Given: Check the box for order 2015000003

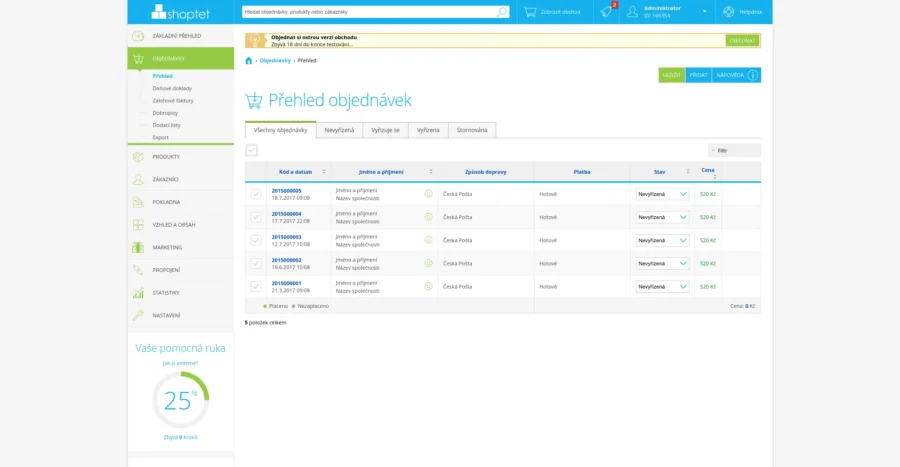Looking at the screenshot, I should (255, 240).
